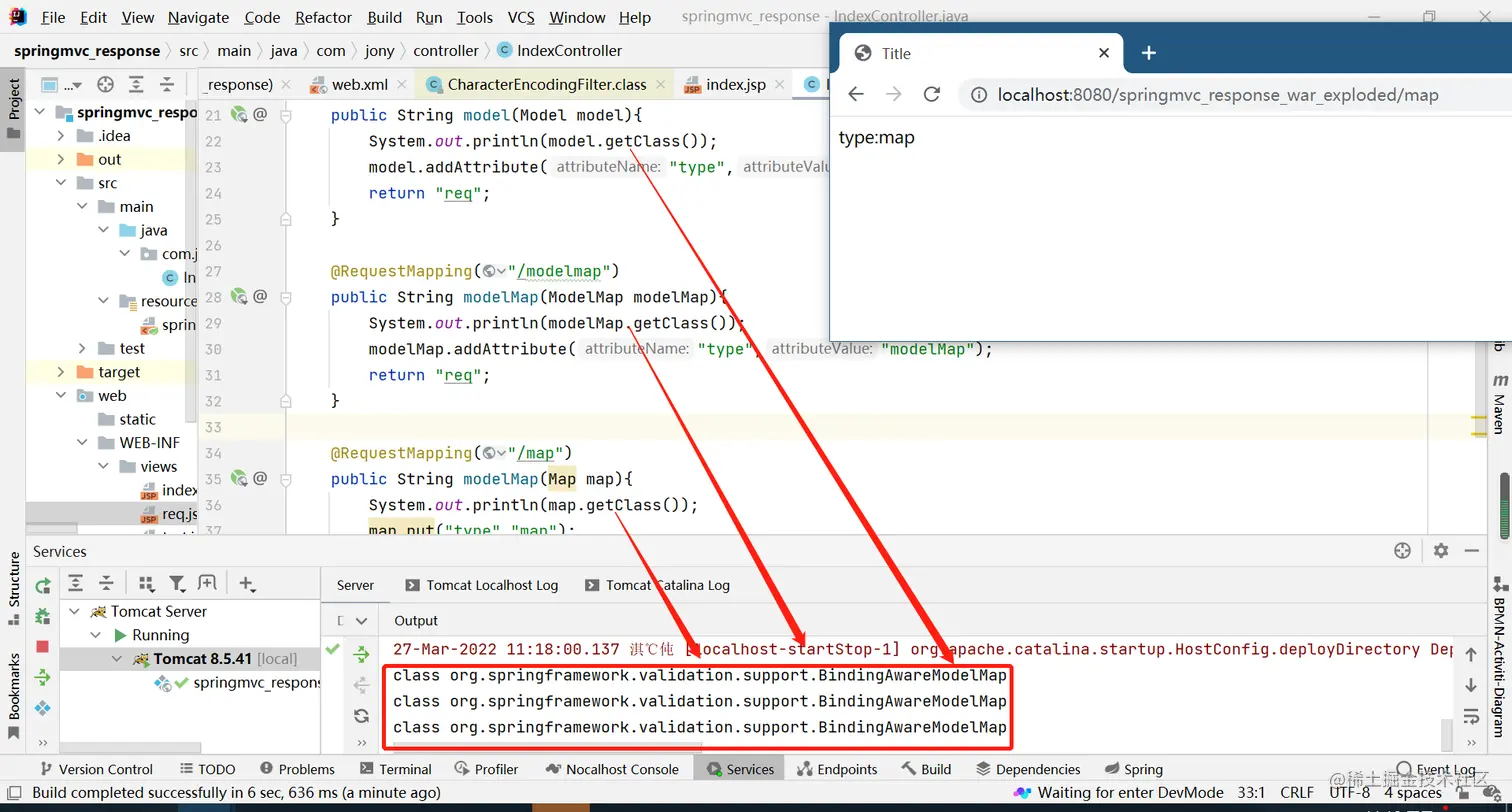Go back in the browser window
1512x812 pixels.
[856, 94]
